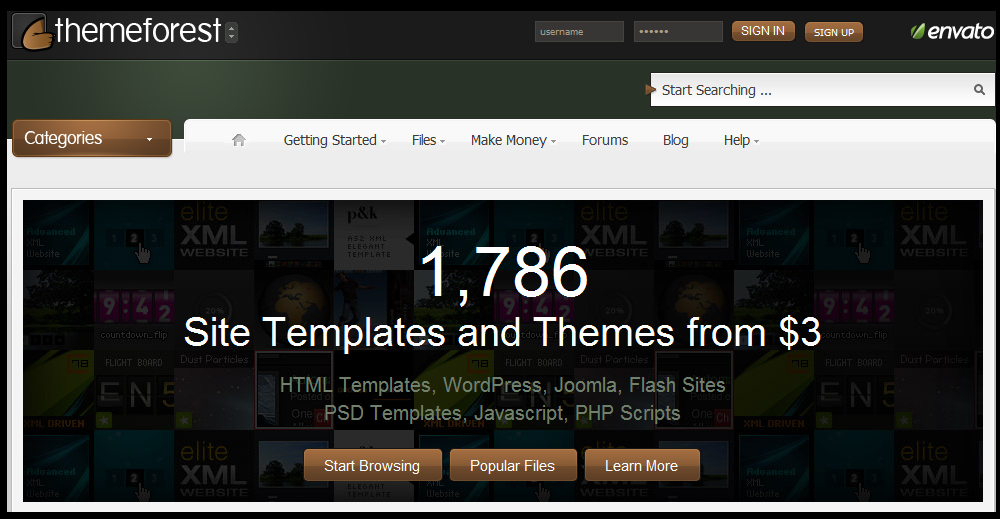Expand the Help menu

741,140
